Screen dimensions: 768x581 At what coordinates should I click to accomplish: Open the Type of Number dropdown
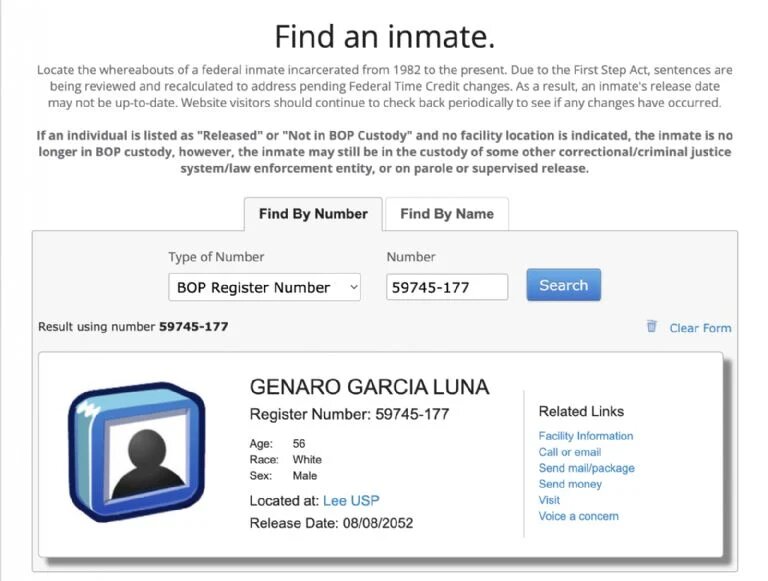point(264,287)
